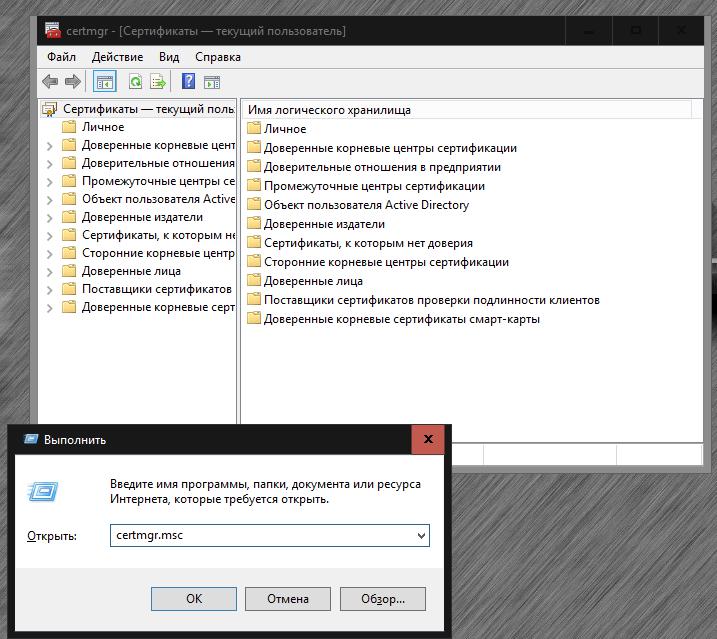717x639 pixels.
Task: Click the Forward arrow toolbar icon
Action: 72,82
